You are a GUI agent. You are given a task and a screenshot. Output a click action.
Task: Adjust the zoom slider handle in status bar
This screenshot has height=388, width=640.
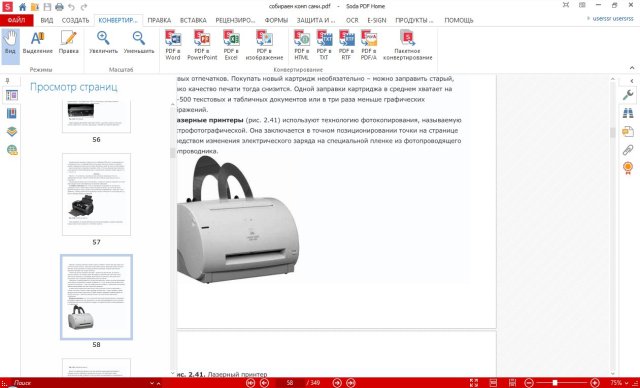[x=555, y=383]
